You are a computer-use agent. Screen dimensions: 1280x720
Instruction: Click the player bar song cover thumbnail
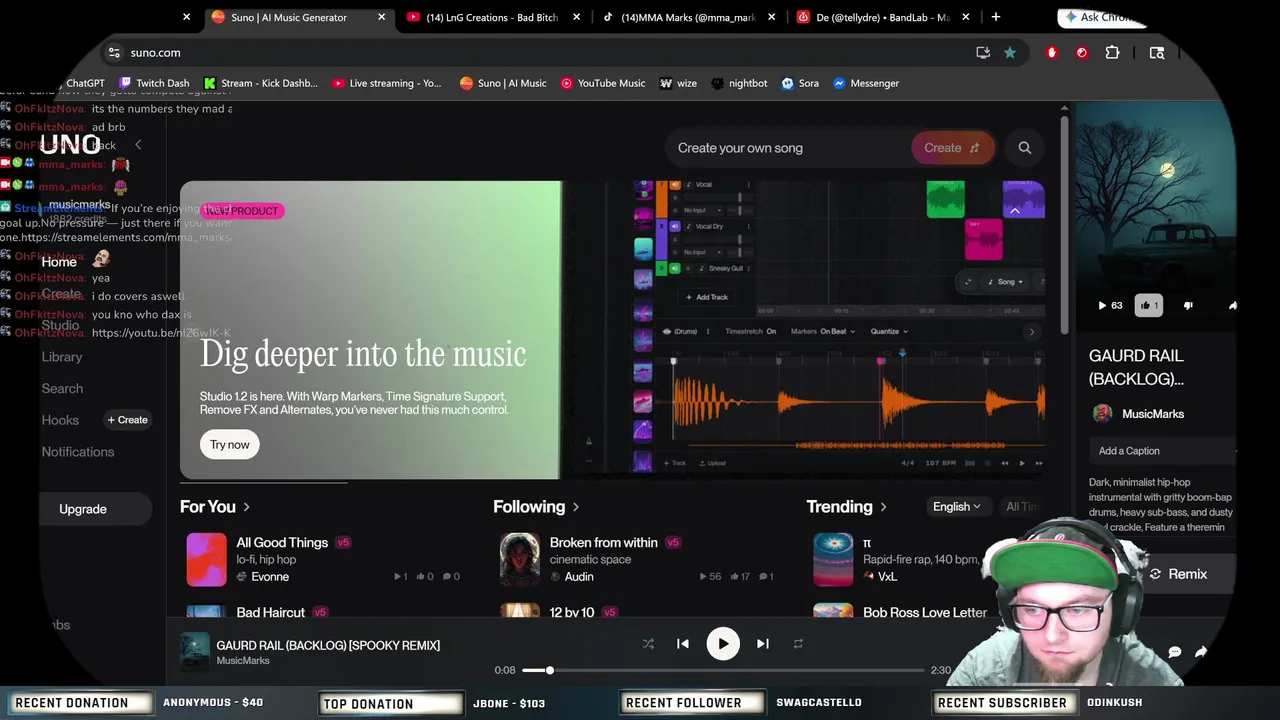click(x=195, y=652)
